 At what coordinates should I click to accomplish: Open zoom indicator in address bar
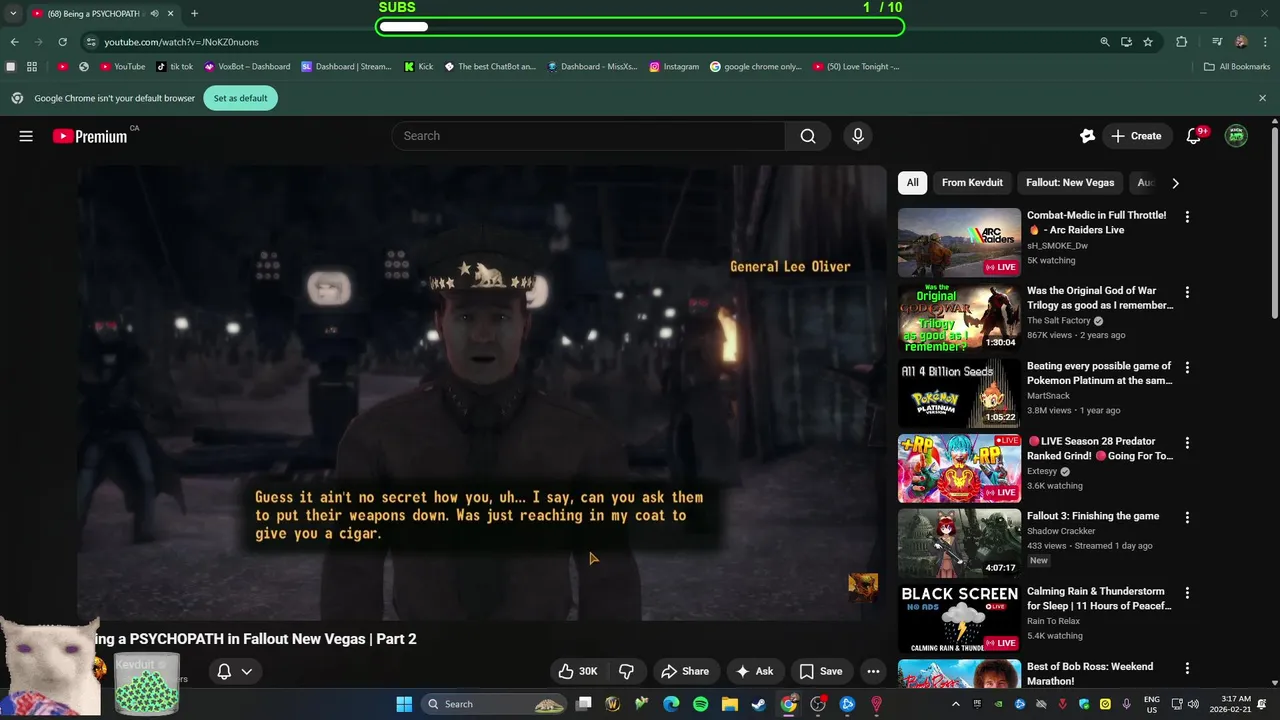[1104, 42]
